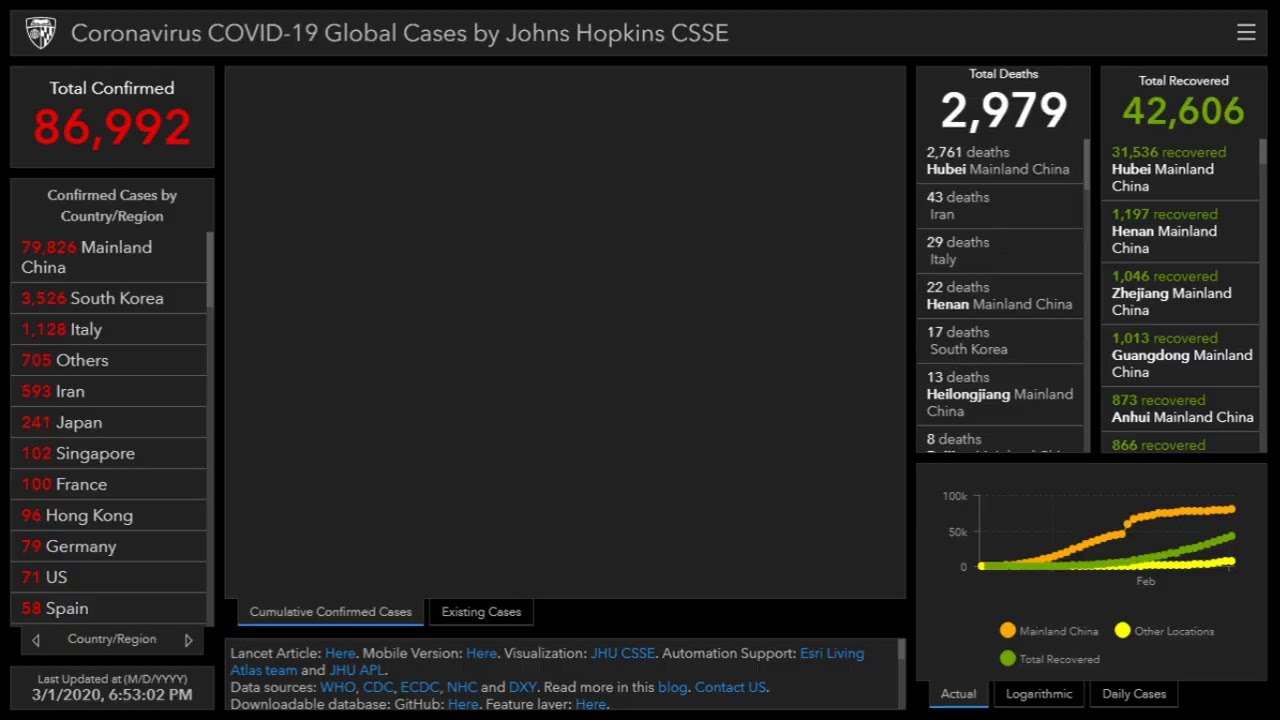Click the Total Confirmed 86,992 figure
The image size is (1280, 720).
[x=112, y=128]
